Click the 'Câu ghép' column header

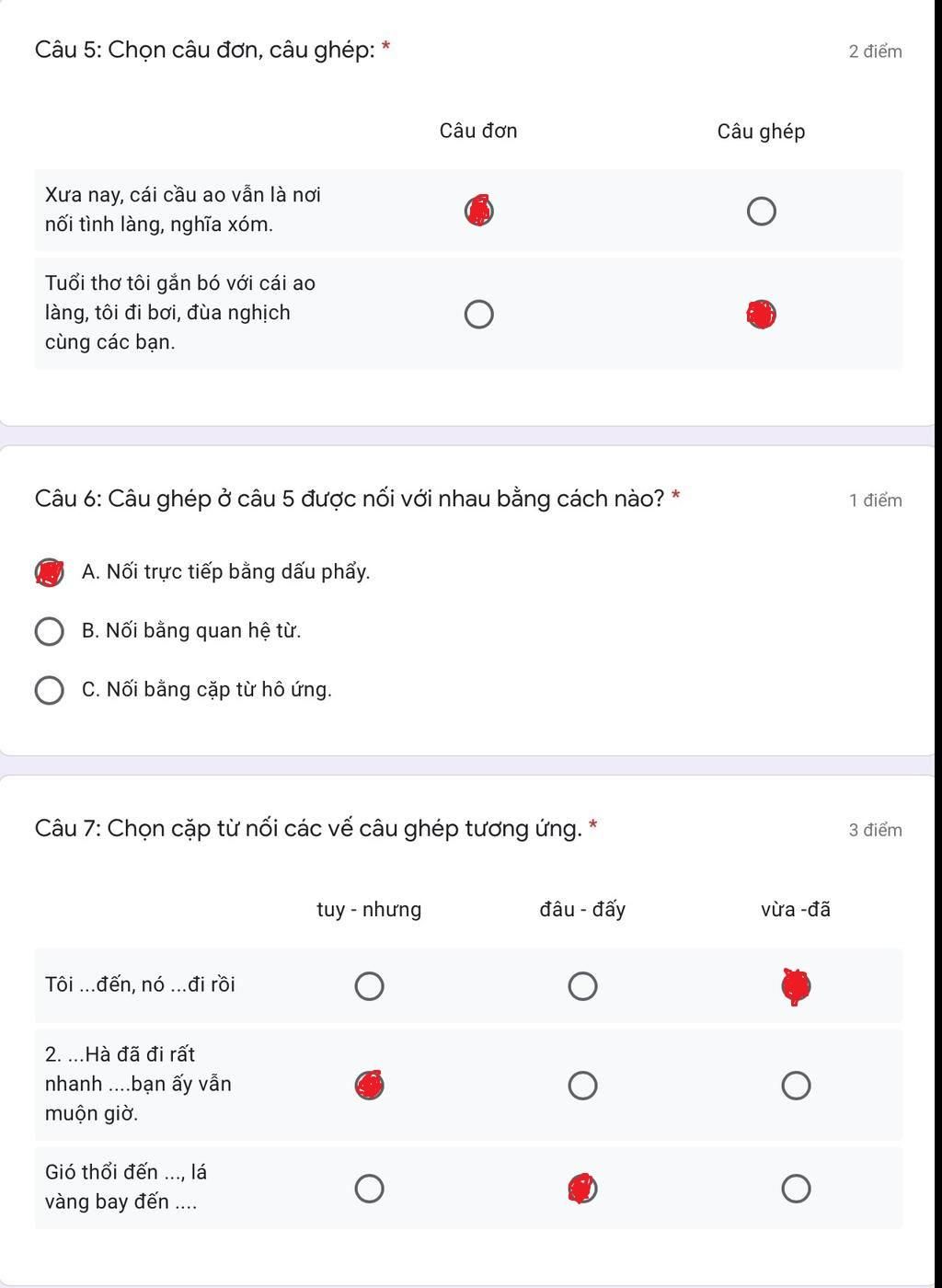[x=761, y=132]
